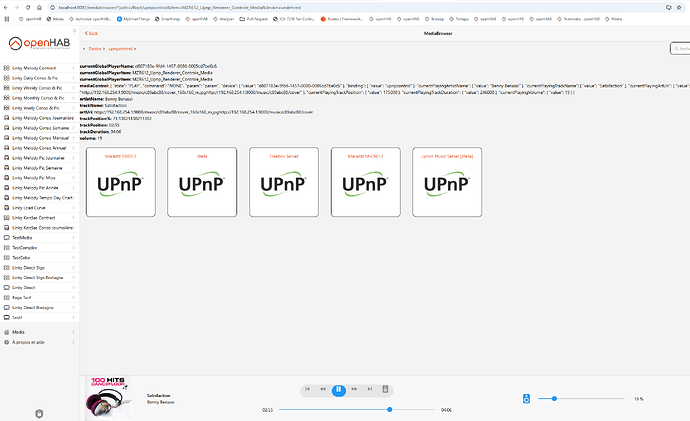Expand chevron on Linky Kerdae Contract row
The width and height of the screenshot is (690, 421).
73,218
